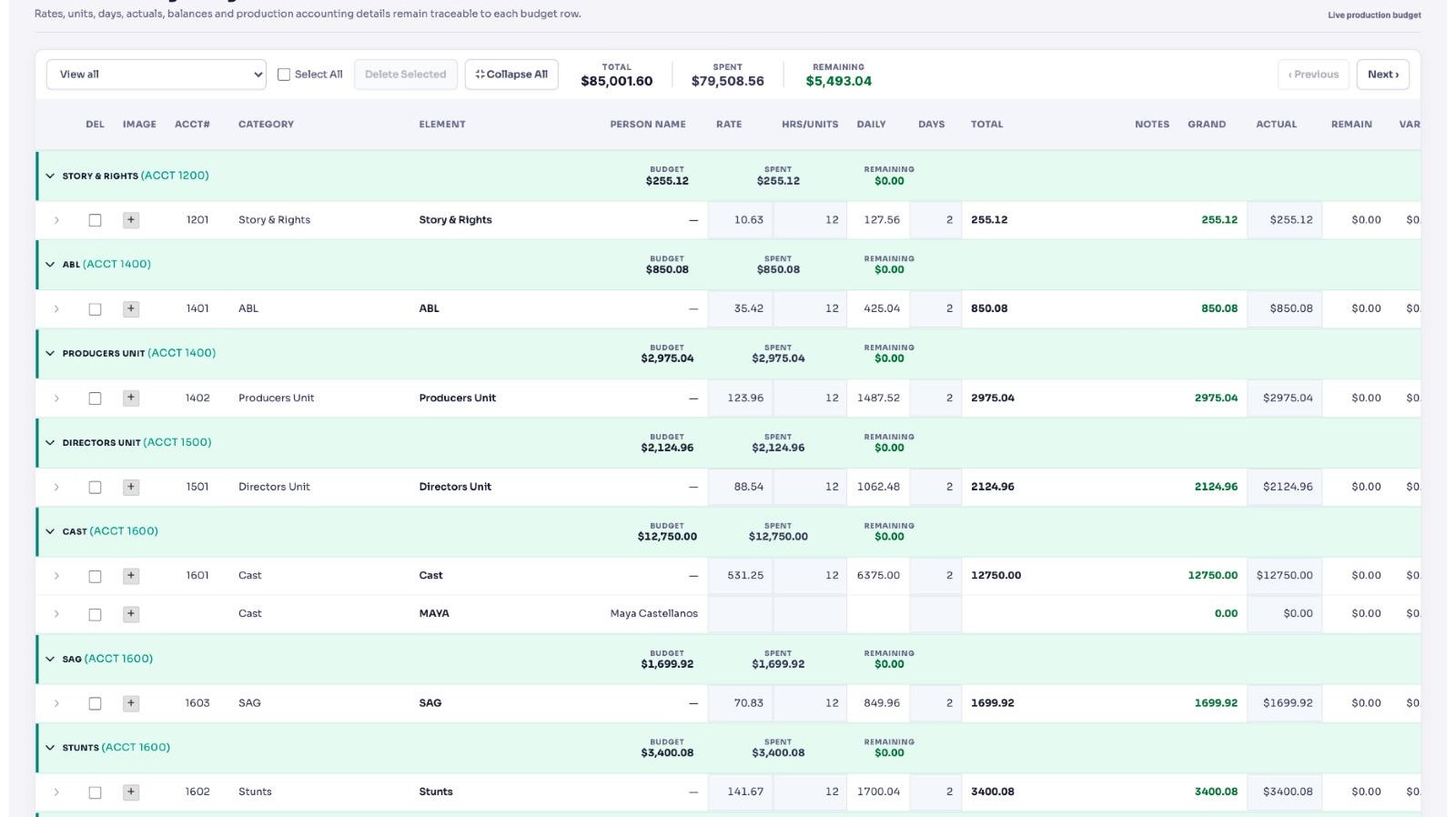Collapse the Stunts (ACCT 1600) group
Screen dimensions: 1456x817
50,748
